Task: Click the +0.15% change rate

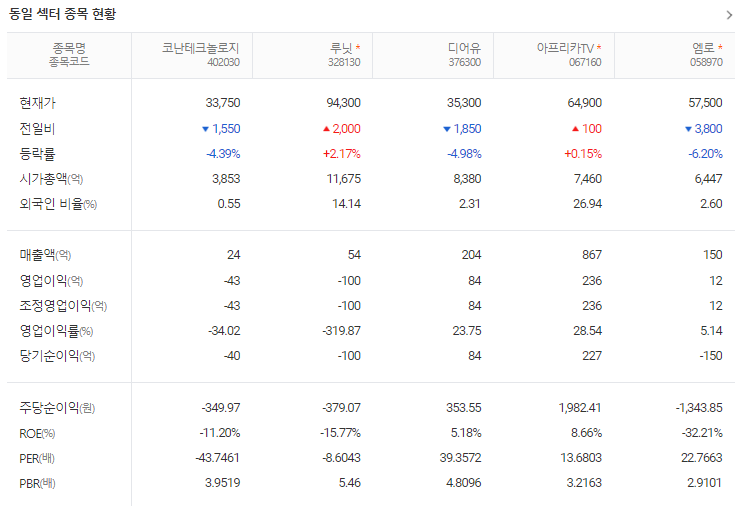Action: point(583,153)
